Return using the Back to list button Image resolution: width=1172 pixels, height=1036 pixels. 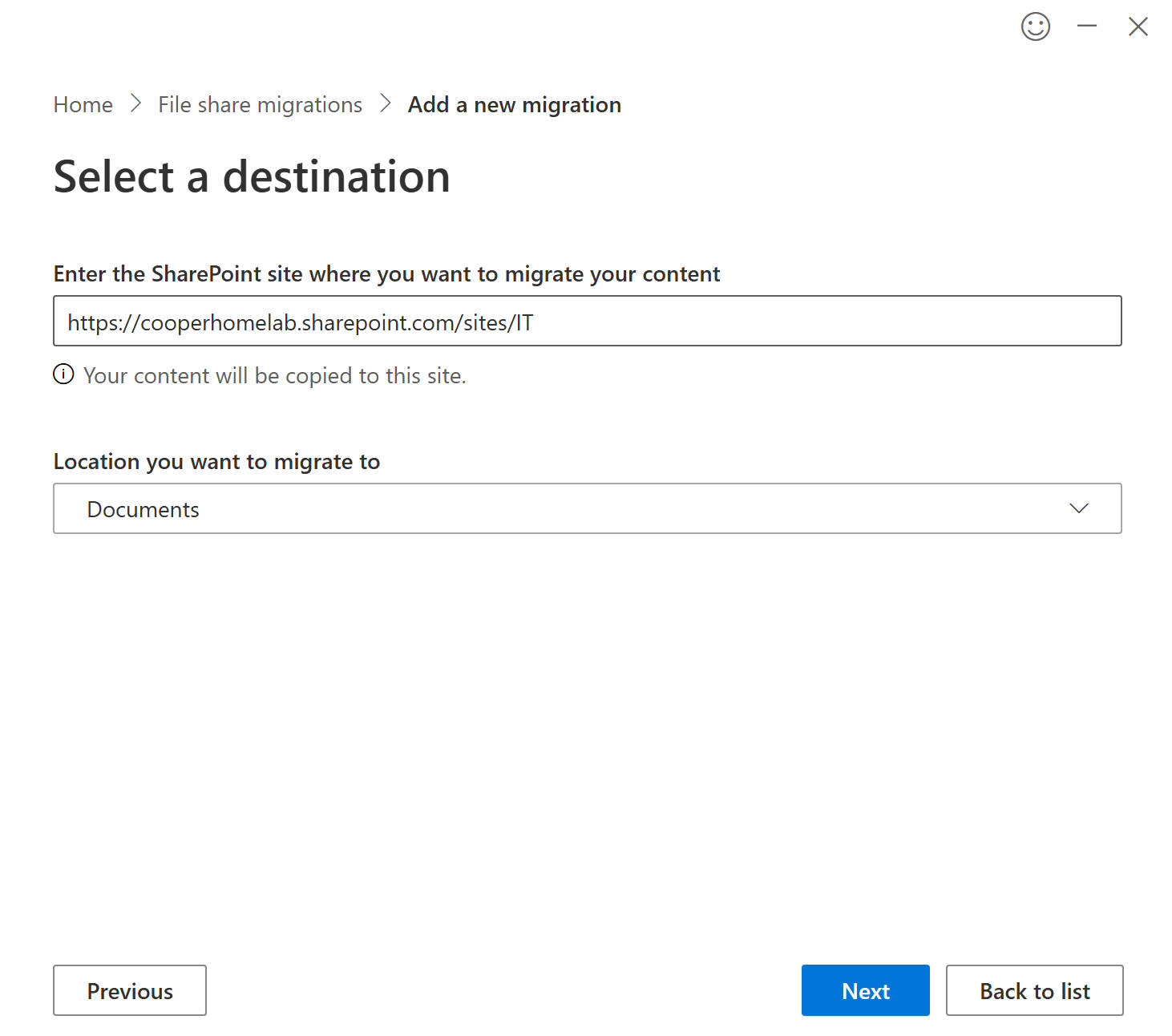pyautogui.click(x=1034, y=990)
